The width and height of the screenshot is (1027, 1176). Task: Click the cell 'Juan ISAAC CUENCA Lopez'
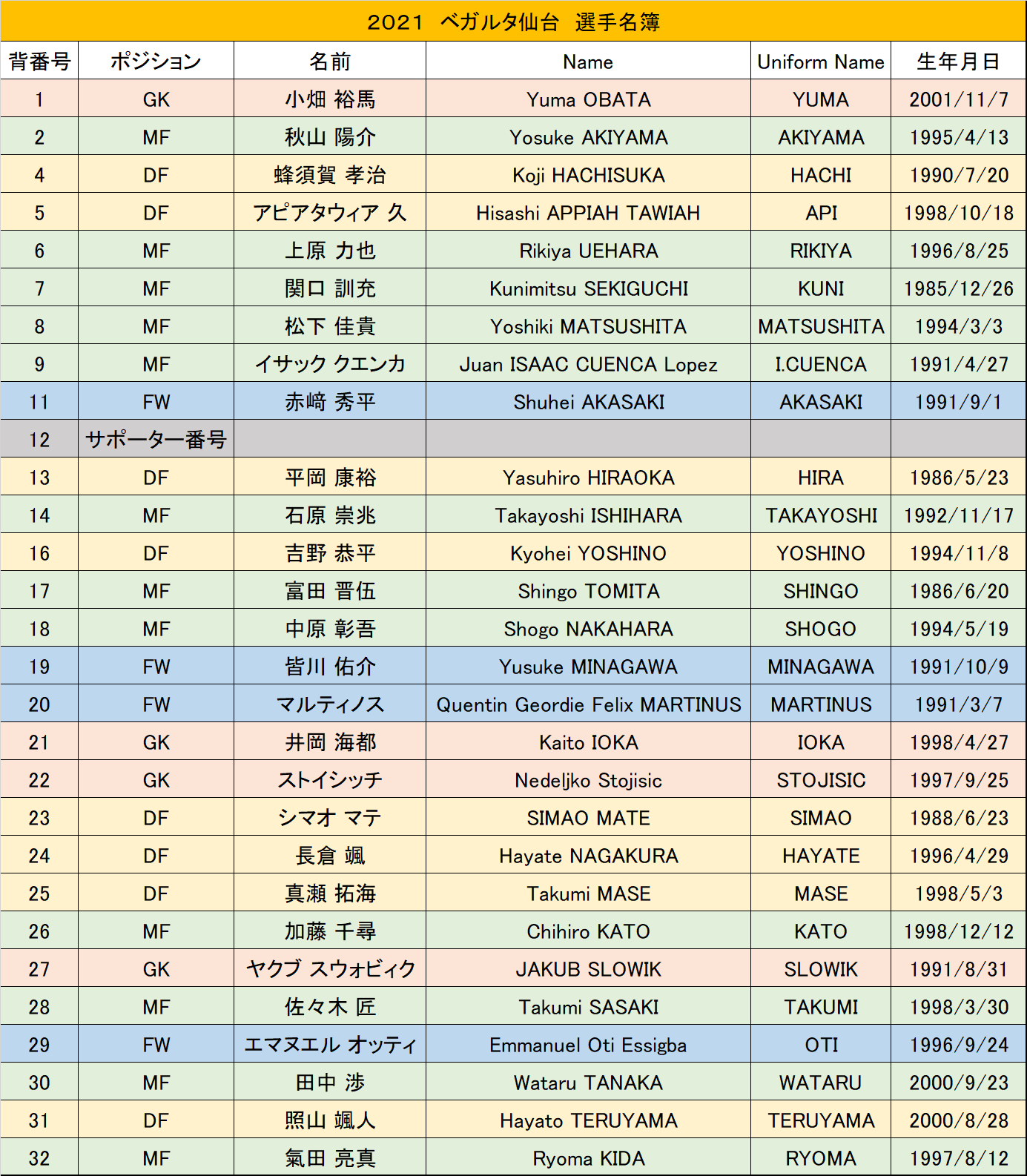coord(588,363)
